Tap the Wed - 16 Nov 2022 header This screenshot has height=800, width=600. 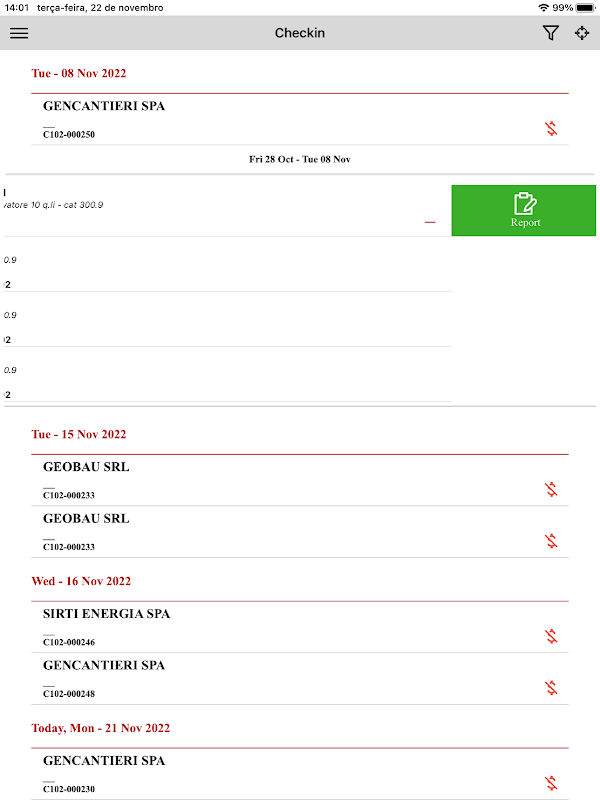[81, 581]
